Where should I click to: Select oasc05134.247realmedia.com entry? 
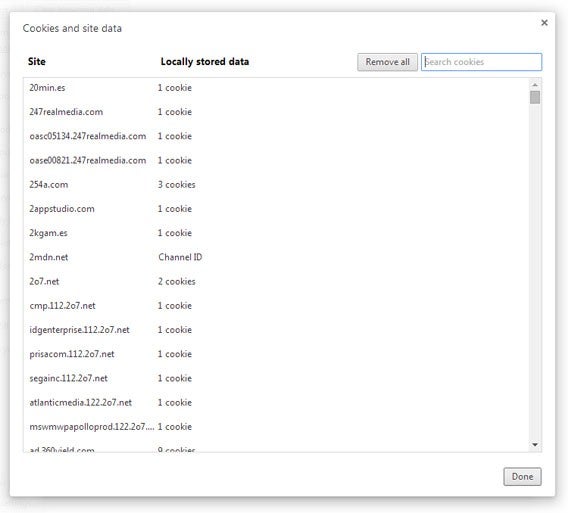pos(276,136)
